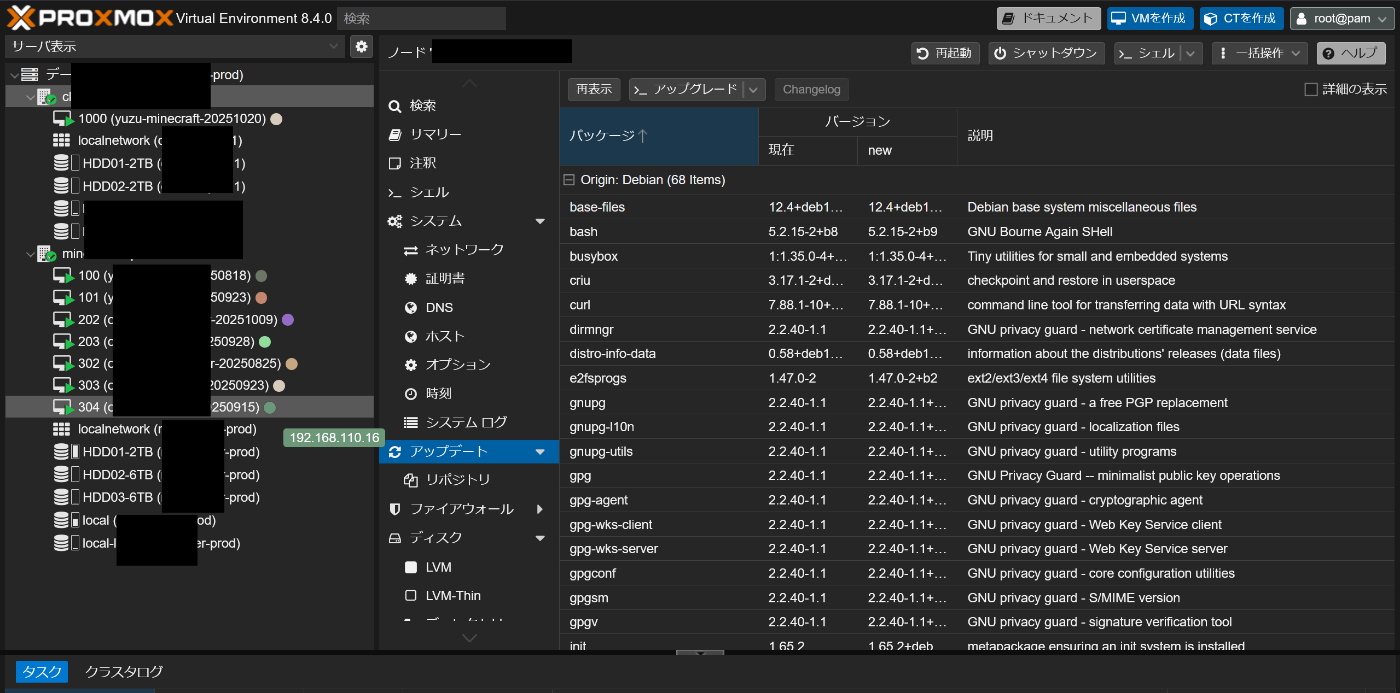Open the サーバ表示 view selector dropdown
The width and height of the screenshot is (1400, 693).
pos(175,46)
